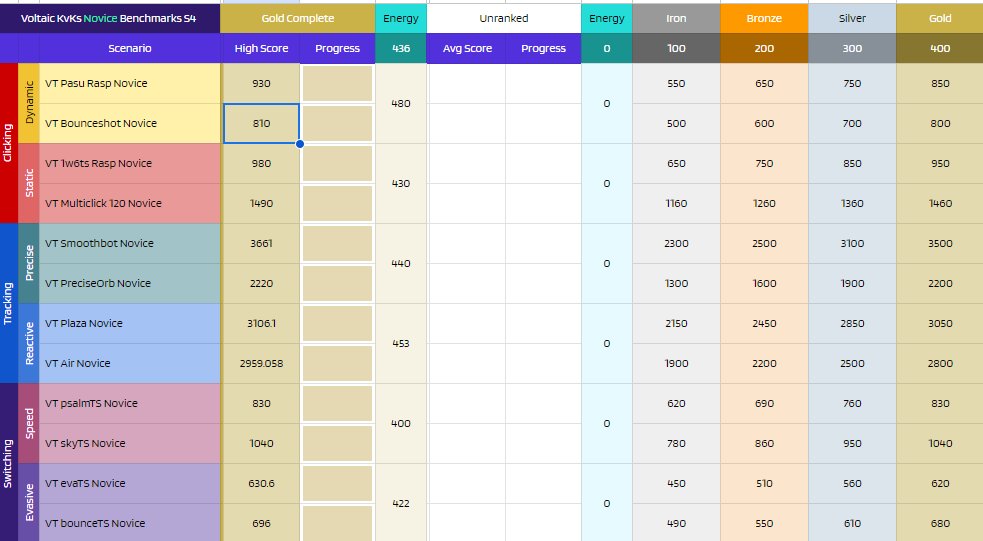Click the VT 1w6ts Rasp Novice scenario name
The width and height of the screenshot is (983, 541).
(x=98, y=164)
